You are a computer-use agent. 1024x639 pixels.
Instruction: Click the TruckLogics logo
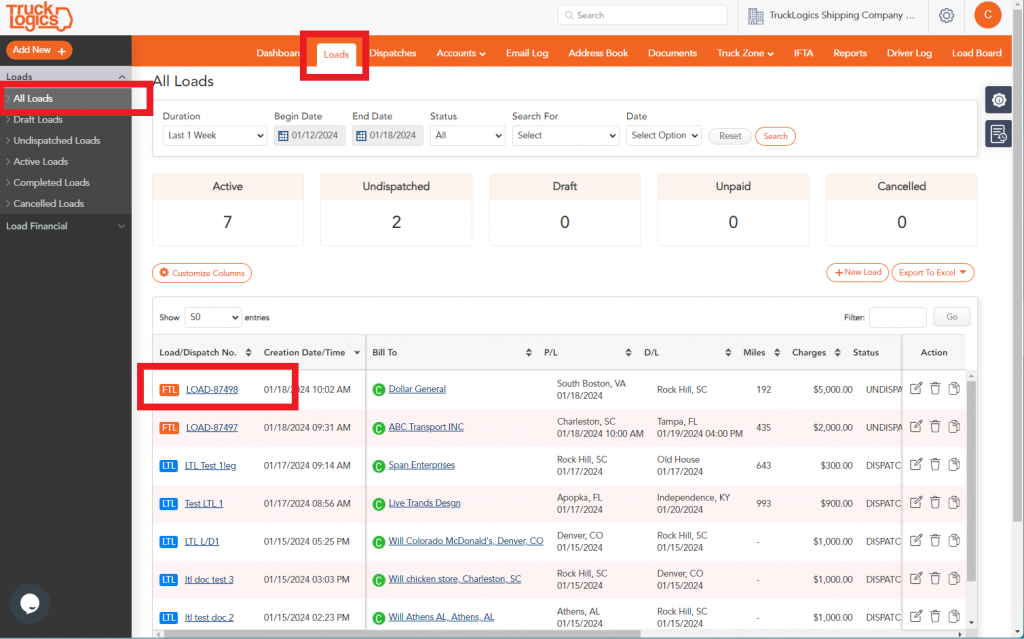pos(39,17)
